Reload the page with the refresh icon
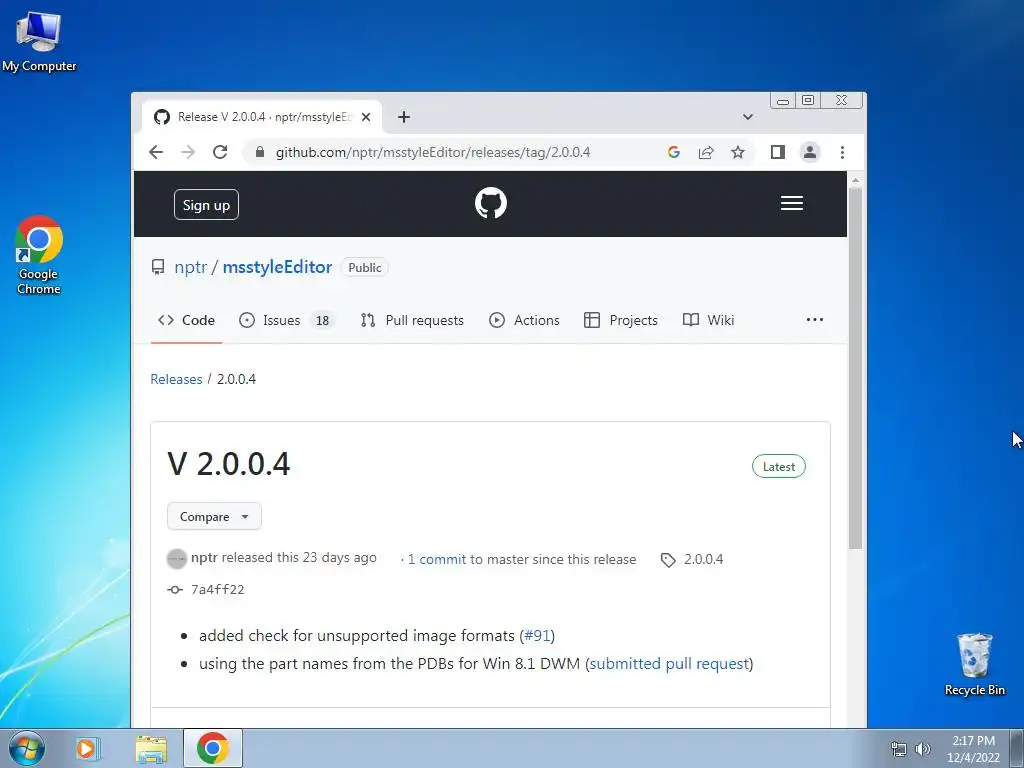The height and width of the screenshot is (768, 1024). [x=220, y=152]
